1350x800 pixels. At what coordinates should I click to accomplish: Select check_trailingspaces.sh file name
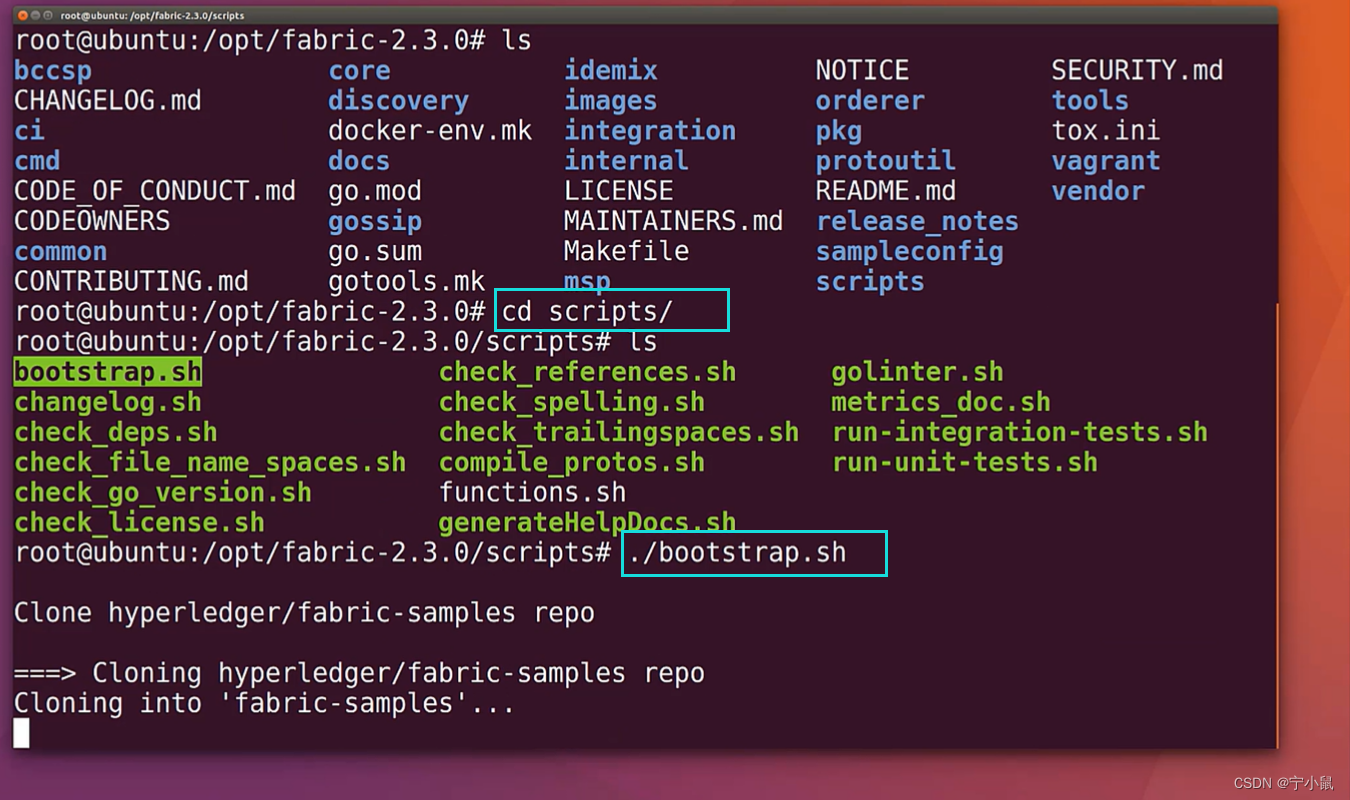(619, 433)
